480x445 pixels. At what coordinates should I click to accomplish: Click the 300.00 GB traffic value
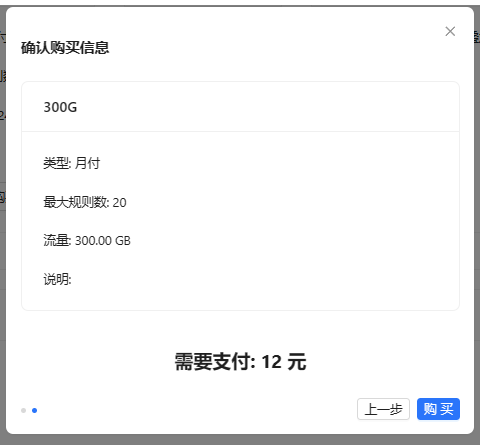pos(103,241)
